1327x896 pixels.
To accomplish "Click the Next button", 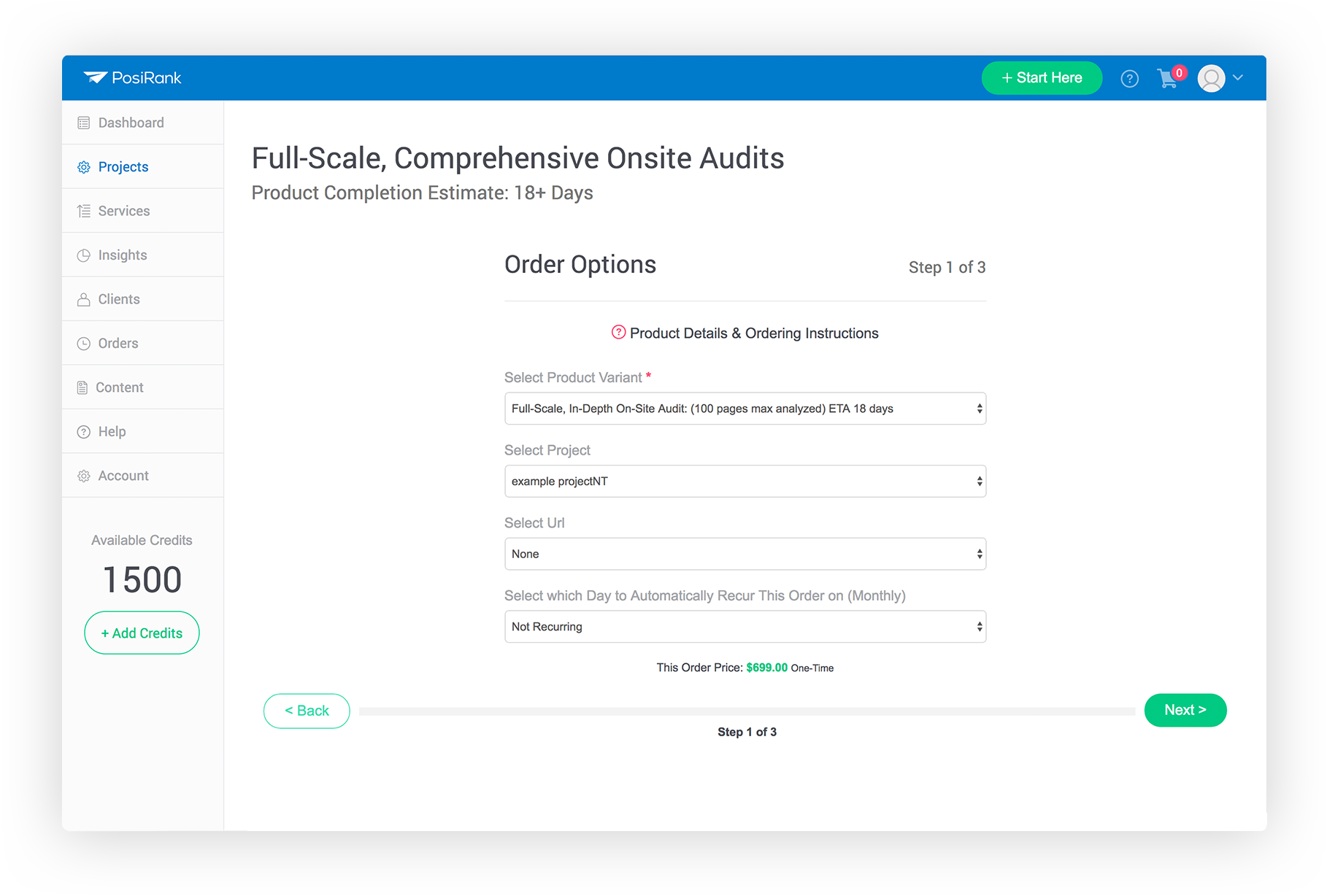I will [1185, 710].
